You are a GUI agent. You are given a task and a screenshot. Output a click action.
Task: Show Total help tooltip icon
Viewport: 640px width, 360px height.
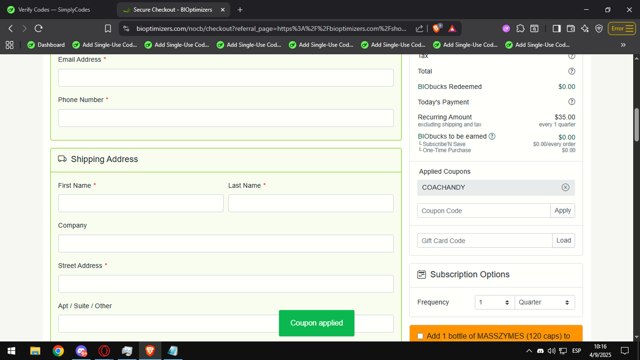click(571, 71)
